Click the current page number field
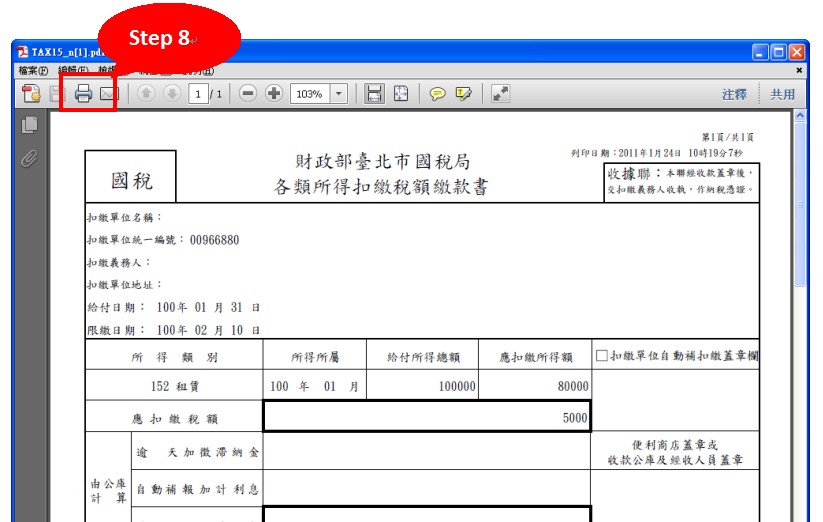 198,94
